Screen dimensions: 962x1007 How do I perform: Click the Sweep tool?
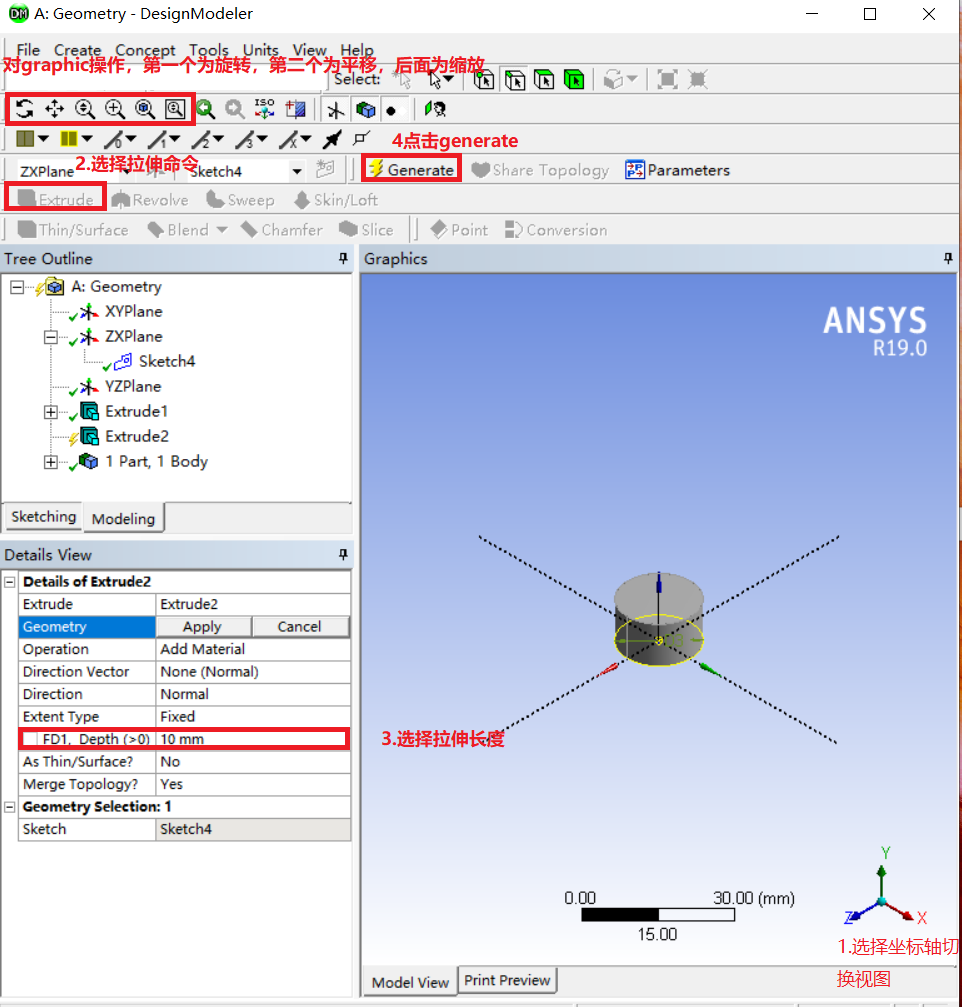pyautogui.click(x=240, y=200)
